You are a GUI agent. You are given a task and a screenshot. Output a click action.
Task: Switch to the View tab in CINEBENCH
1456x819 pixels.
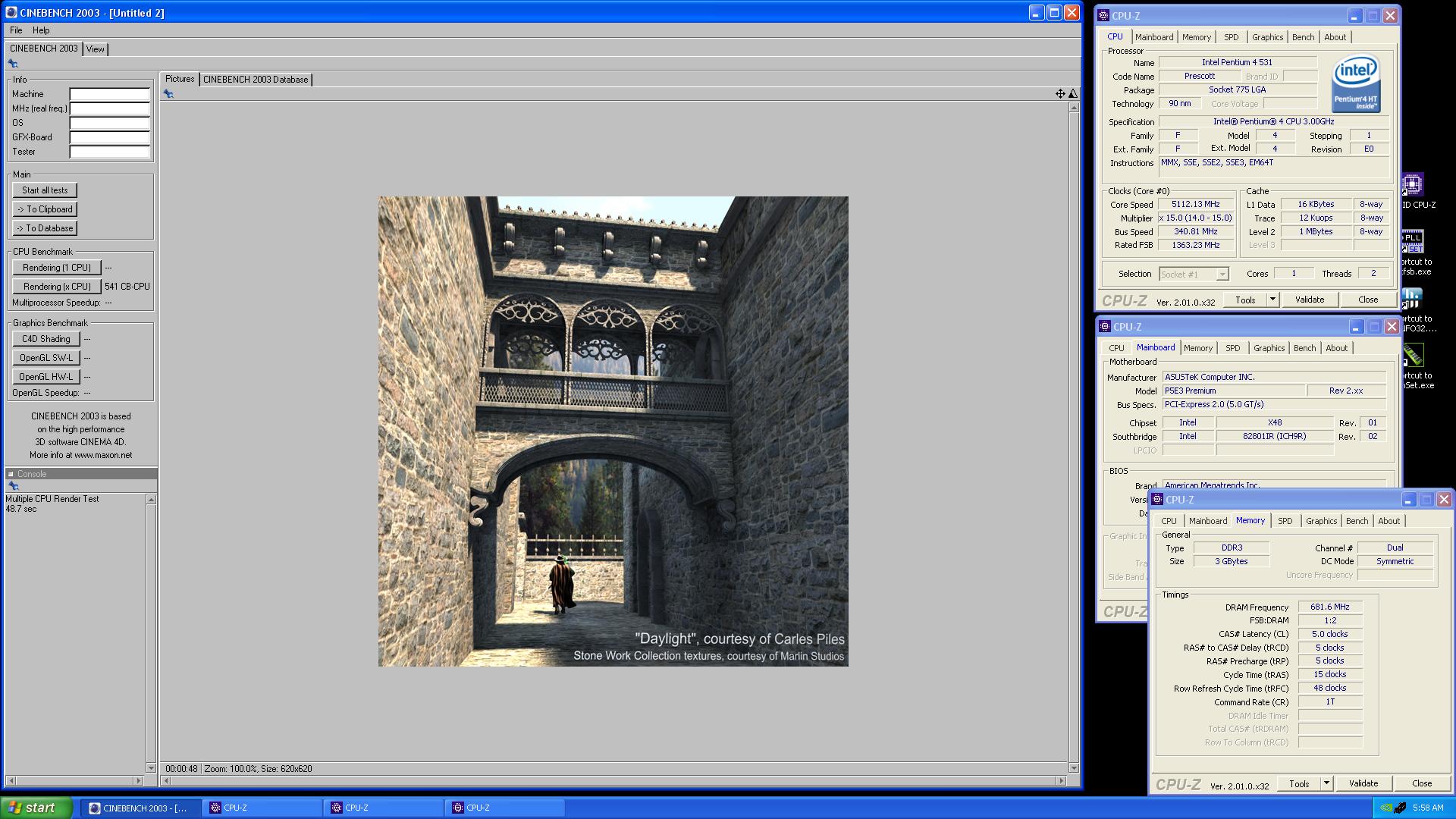[x=96, y=49]
